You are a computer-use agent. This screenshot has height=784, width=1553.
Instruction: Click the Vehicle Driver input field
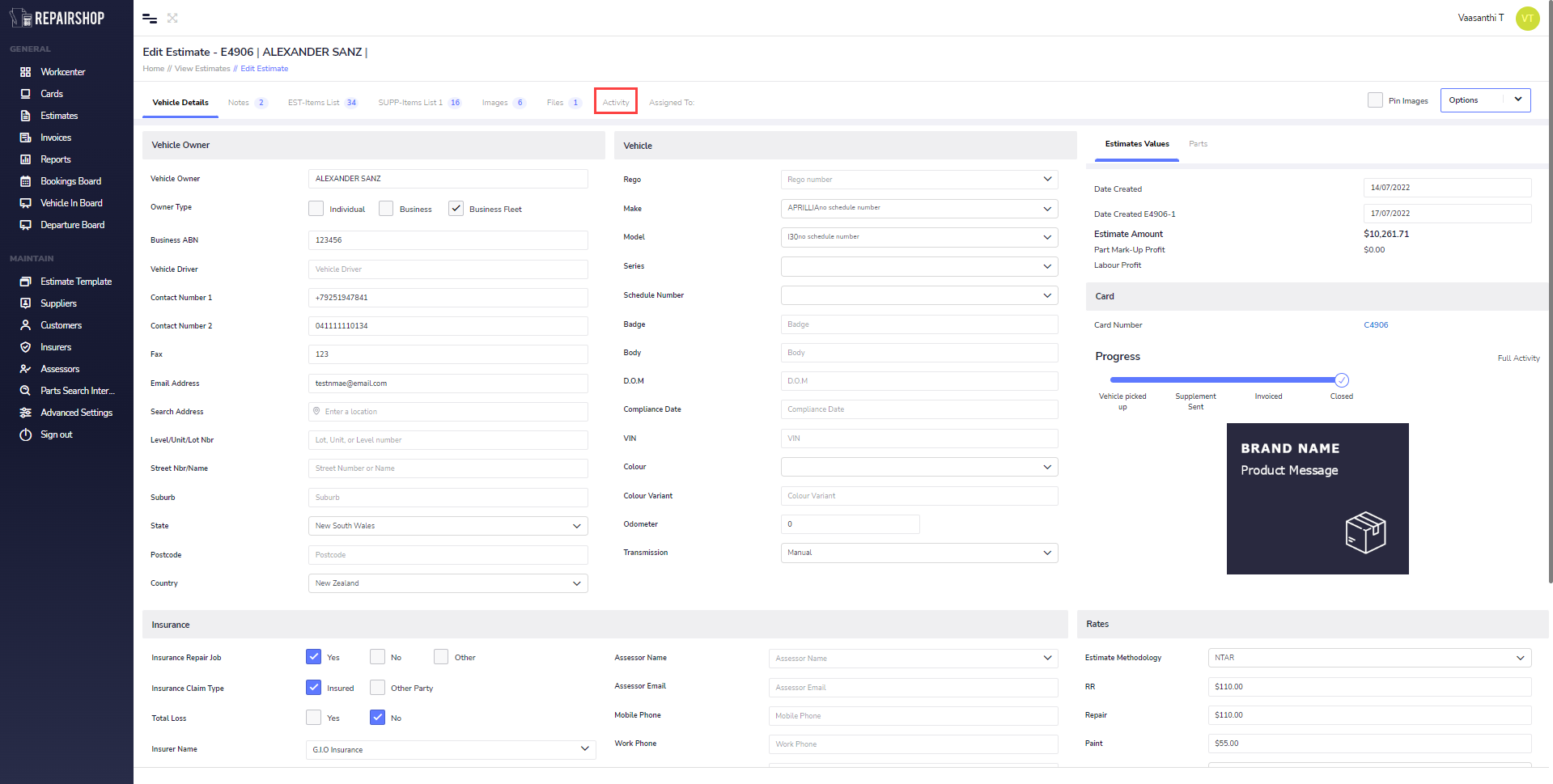(x=448, y=269)
